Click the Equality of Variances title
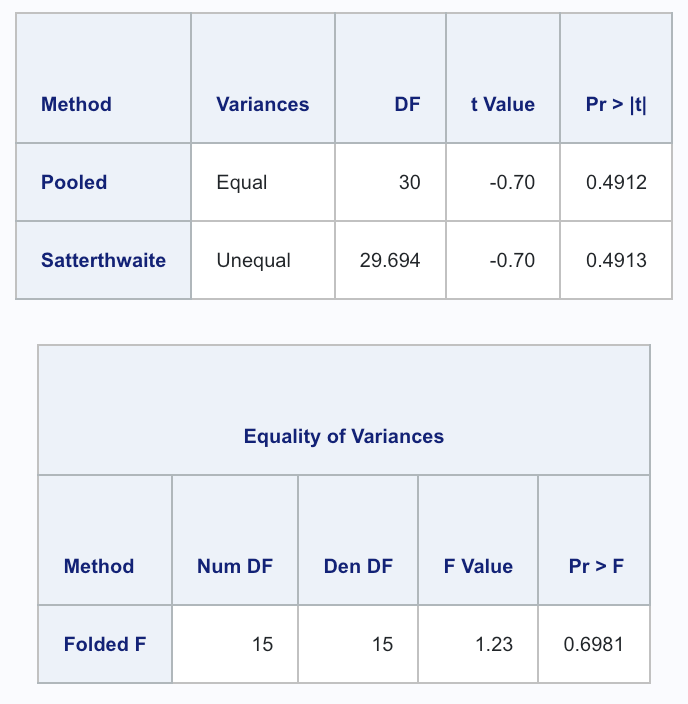 click(344, 436)
